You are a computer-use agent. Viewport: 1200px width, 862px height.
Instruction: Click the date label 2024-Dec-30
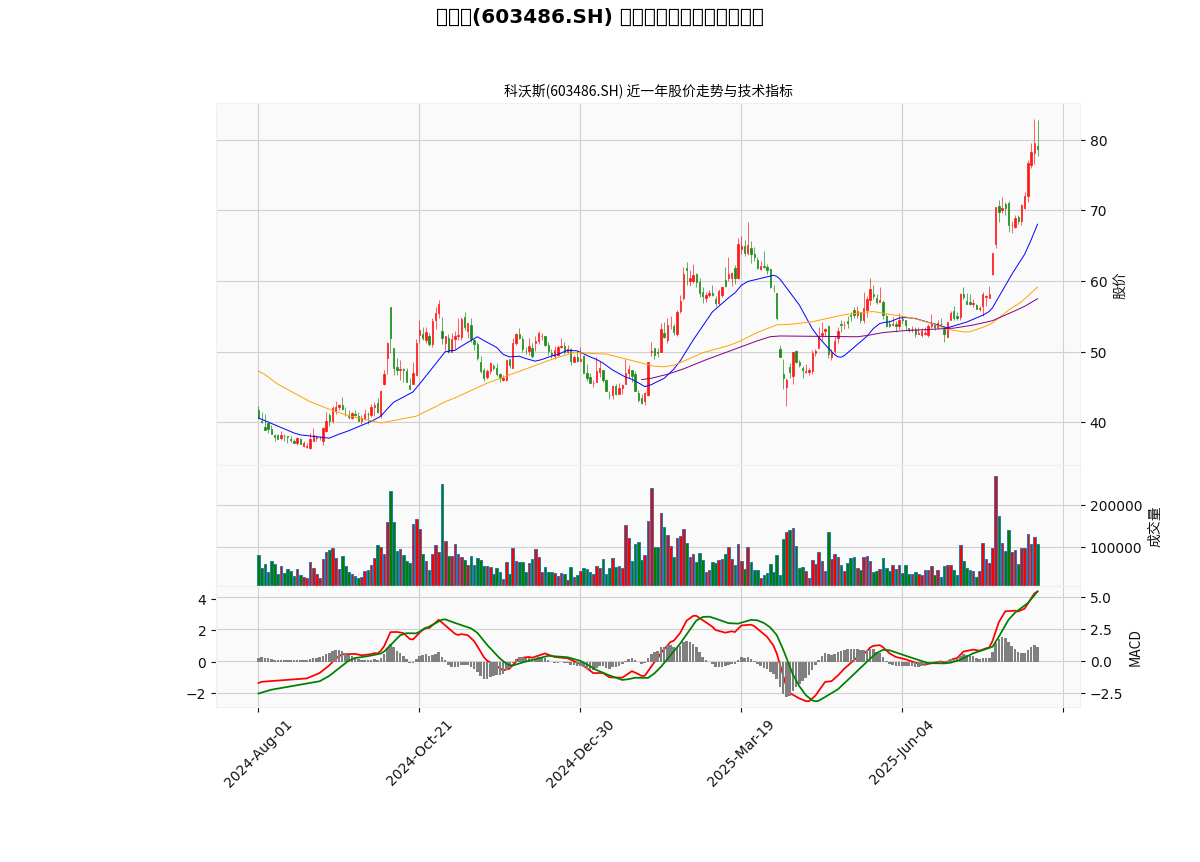click(x=580, y=753)
